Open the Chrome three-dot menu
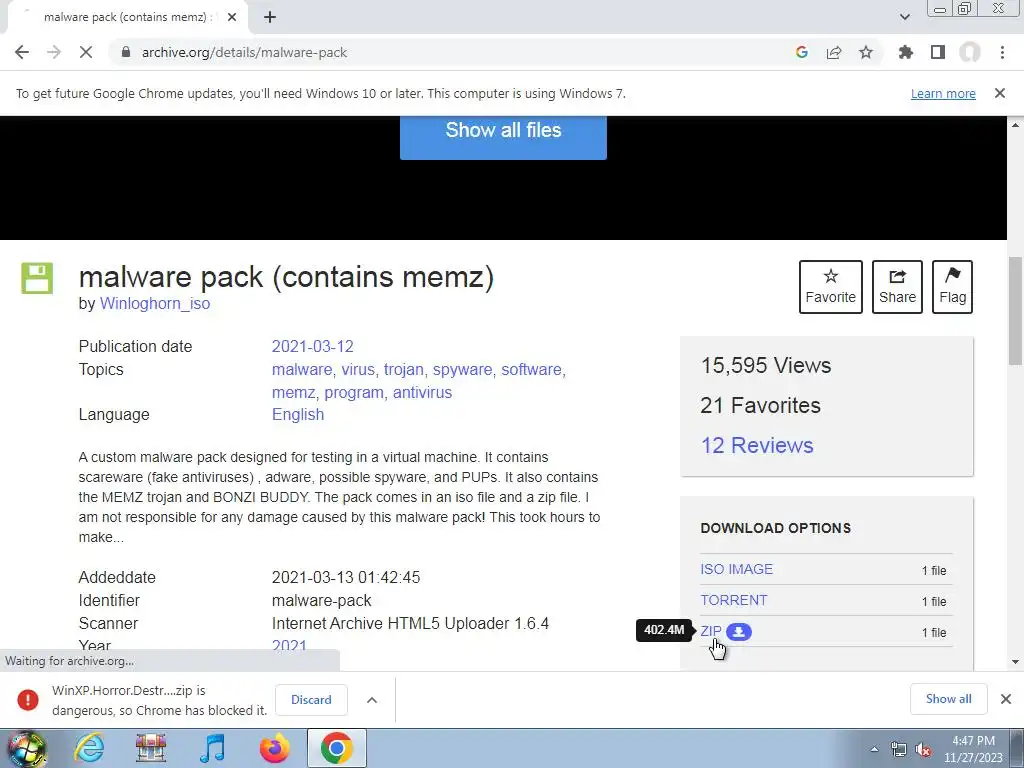 coord(1002,52)
